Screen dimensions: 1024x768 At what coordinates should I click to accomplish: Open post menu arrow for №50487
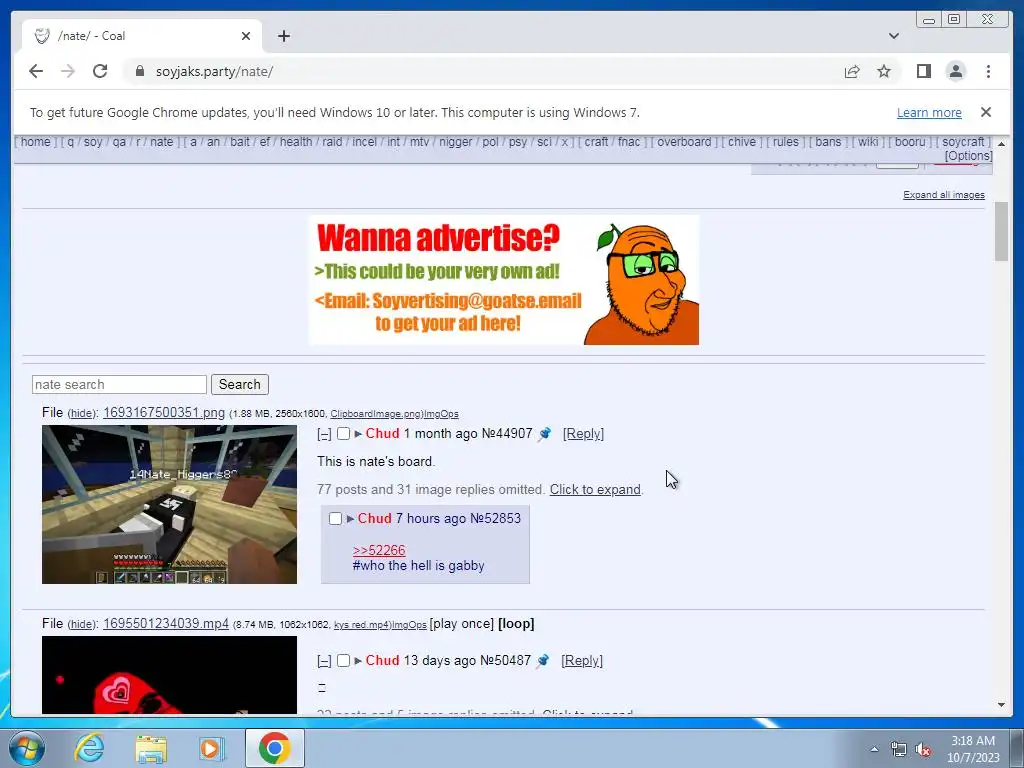[x=358, y=660]
